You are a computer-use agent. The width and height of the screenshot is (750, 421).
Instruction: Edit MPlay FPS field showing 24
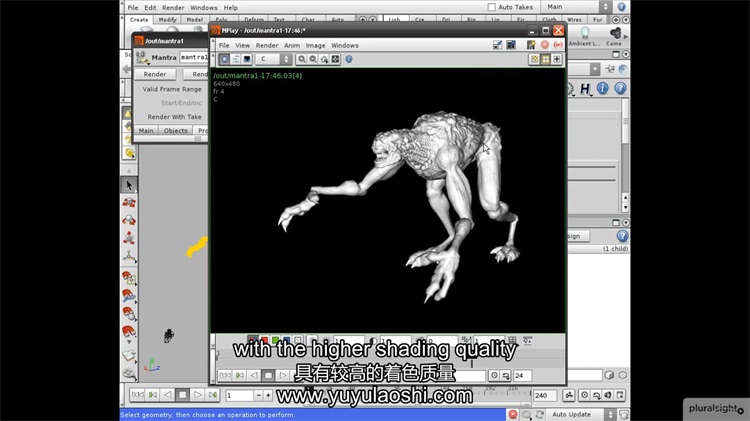523,376
